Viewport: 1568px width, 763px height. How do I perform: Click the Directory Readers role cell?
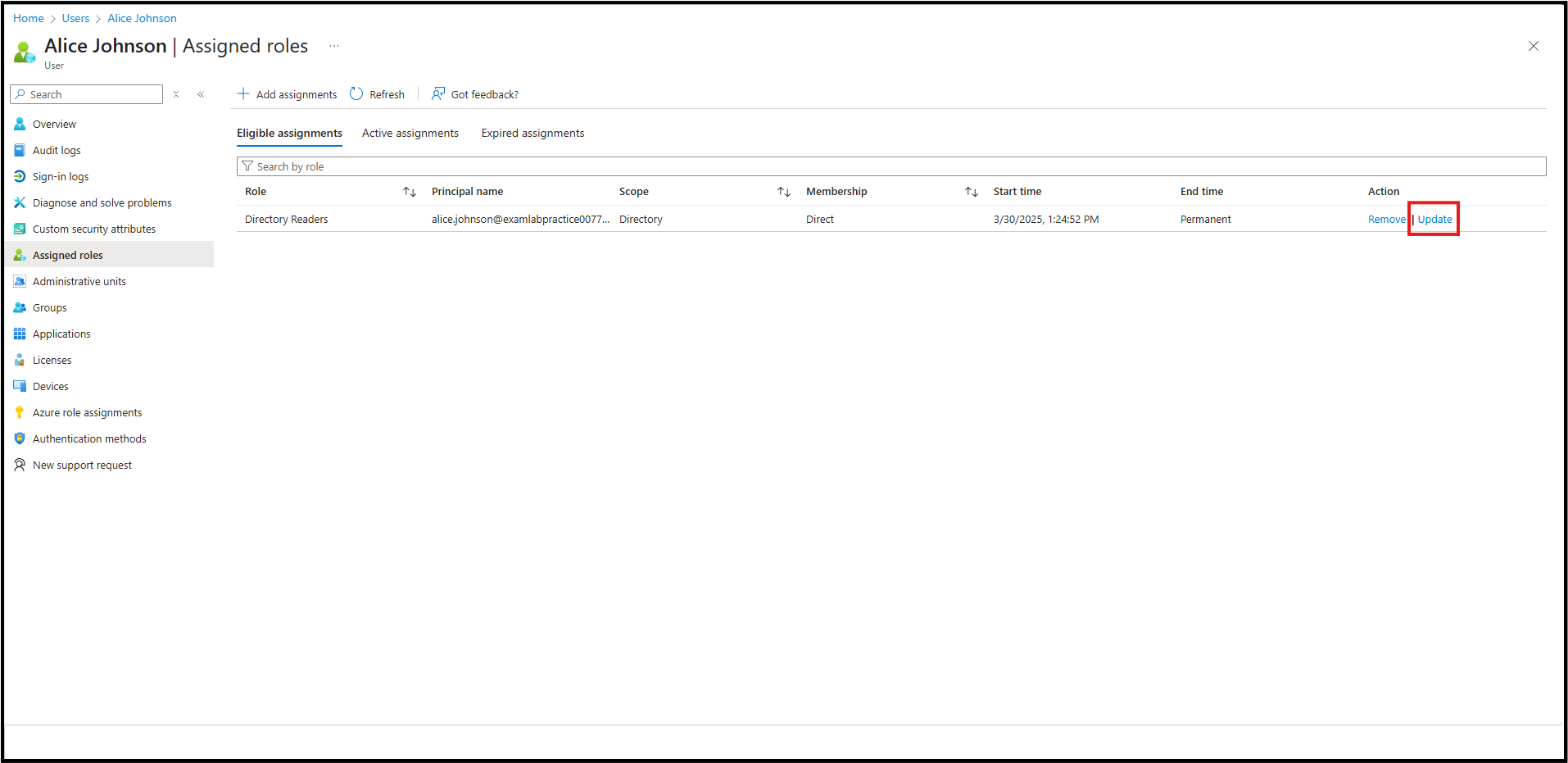286,220
